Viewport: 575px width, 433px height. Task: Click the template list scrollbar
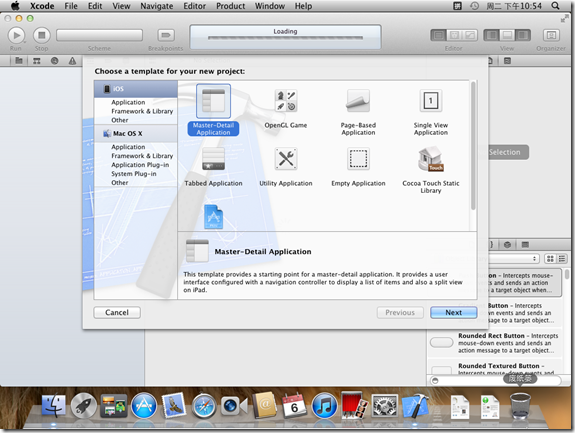tap(473, 146)
